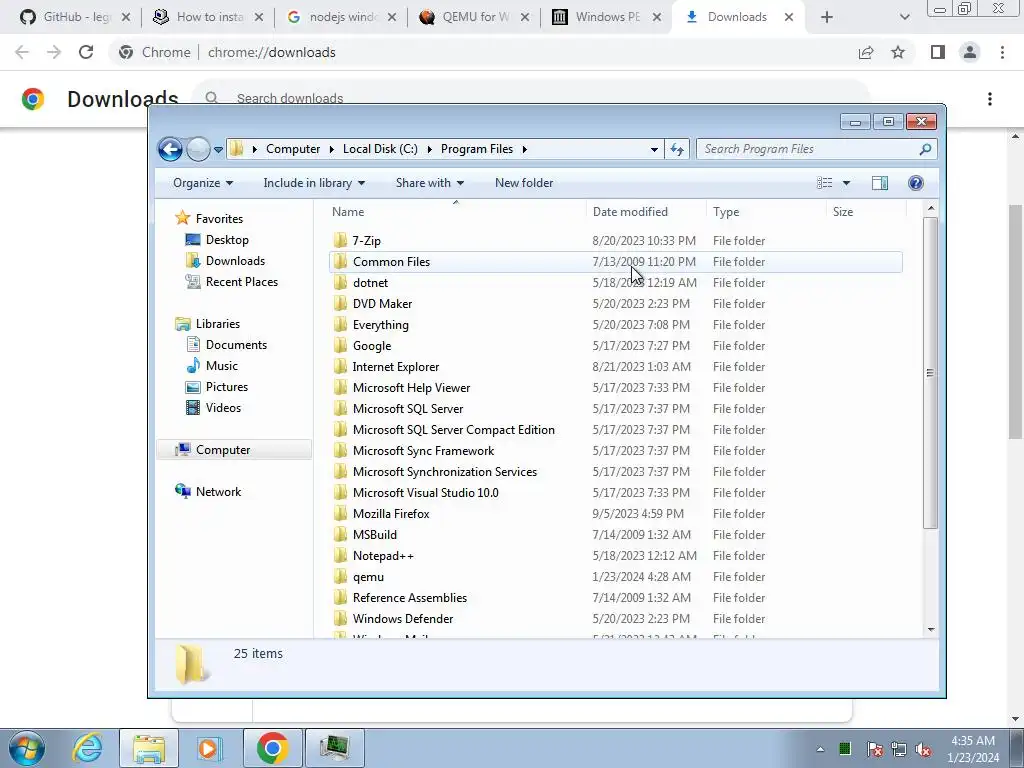1024x768 pixels.
Task: Open Chrome three-dot menu
Action: (x=1002, y=52)
